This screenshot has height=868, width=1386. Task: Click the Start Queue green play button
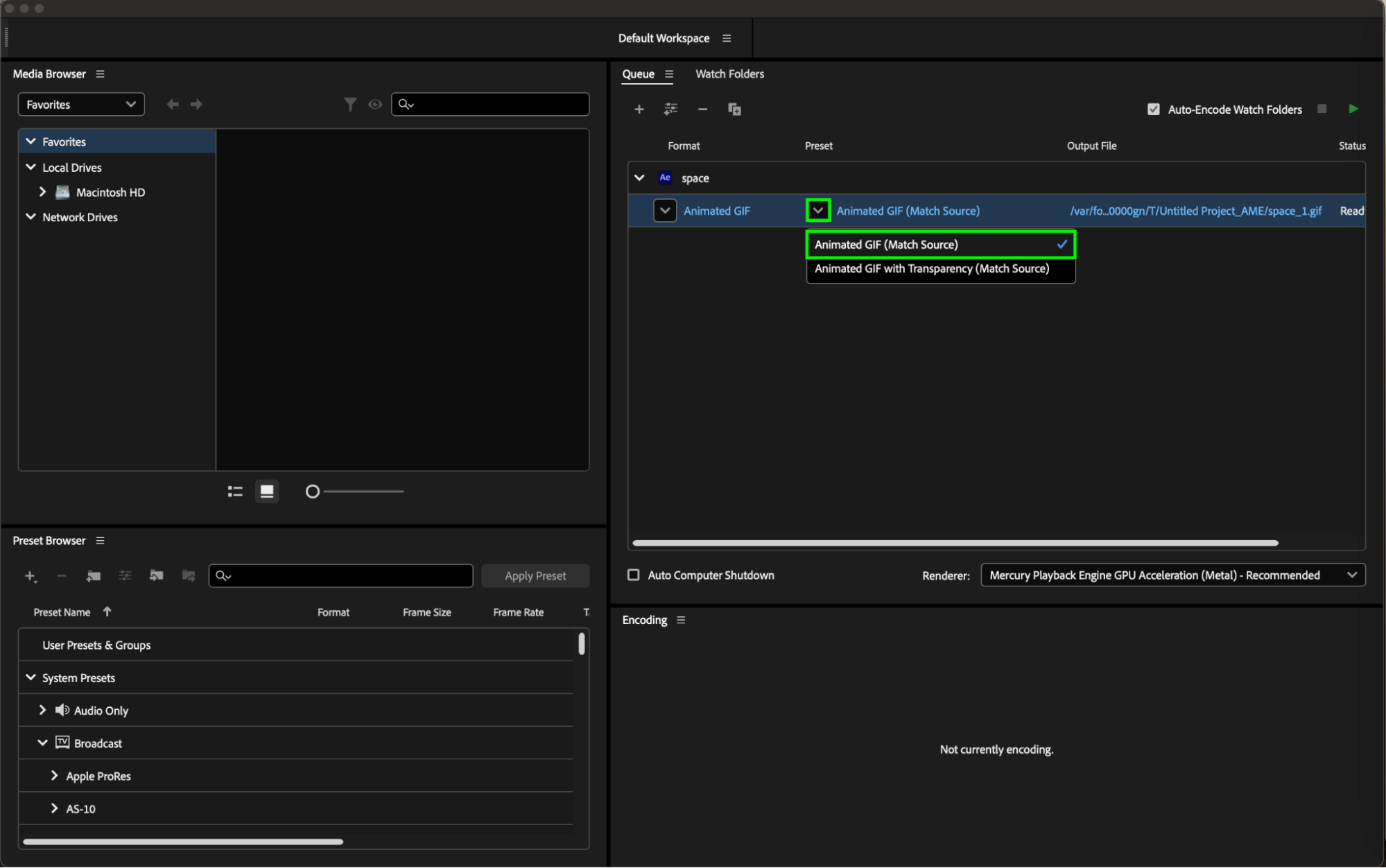click(1353, 109)
